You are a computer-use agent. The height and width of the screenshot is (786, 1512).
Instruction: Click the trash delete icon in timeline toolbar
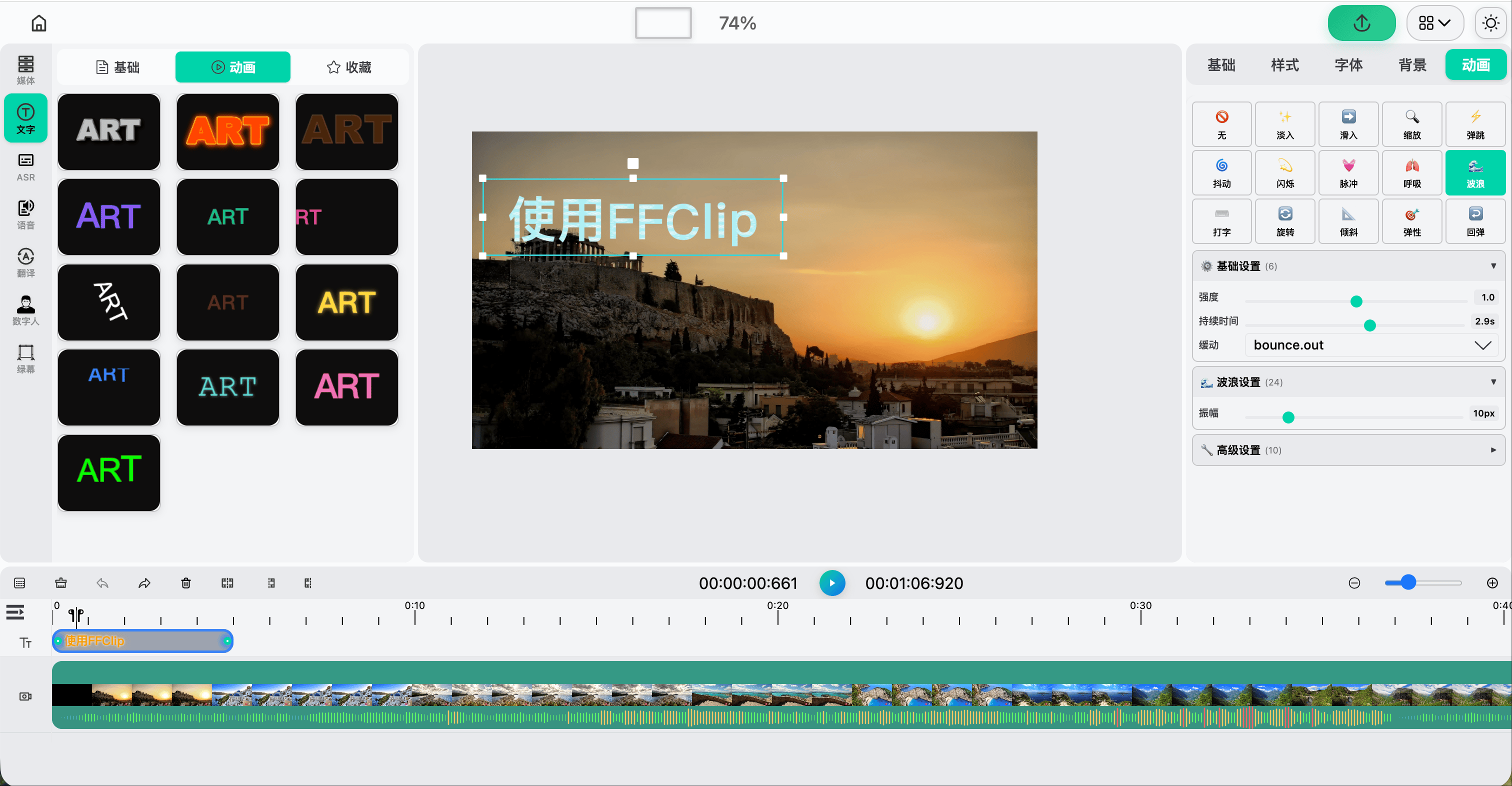tap(185, 583)
